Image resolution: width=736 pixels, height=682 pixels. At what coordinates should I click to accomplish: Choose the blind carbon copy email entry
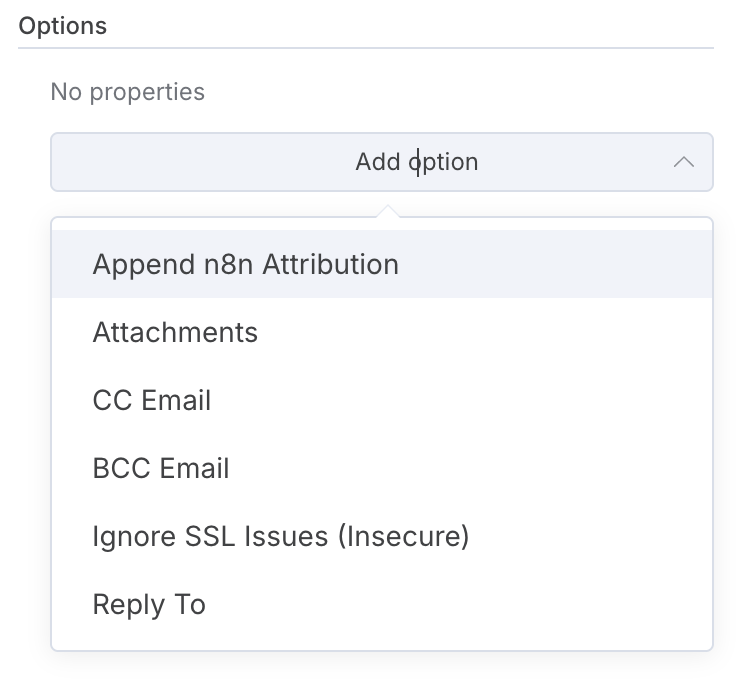click(161, 468)
